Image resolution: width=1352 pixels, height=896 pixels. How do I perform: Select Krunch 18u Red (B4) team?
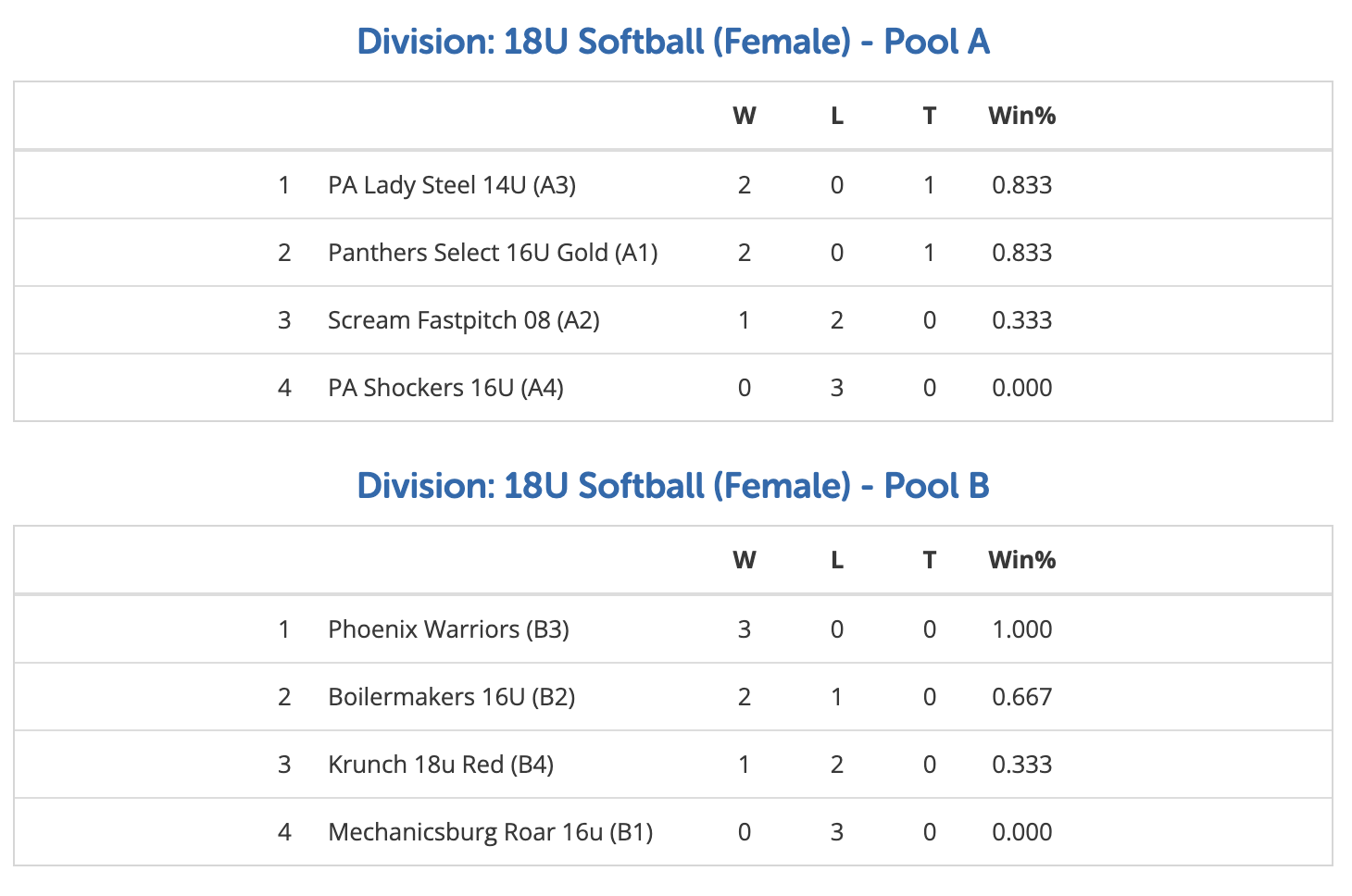click(x=441, y=765)
